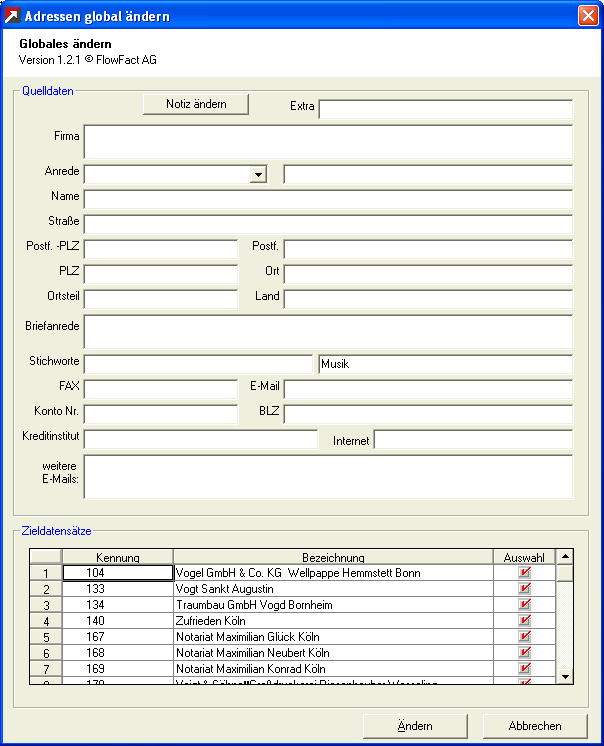Click the table scrollbar up arrow
Image resolution: width=604 pixels, height=746 pixels.
point(565,556)
